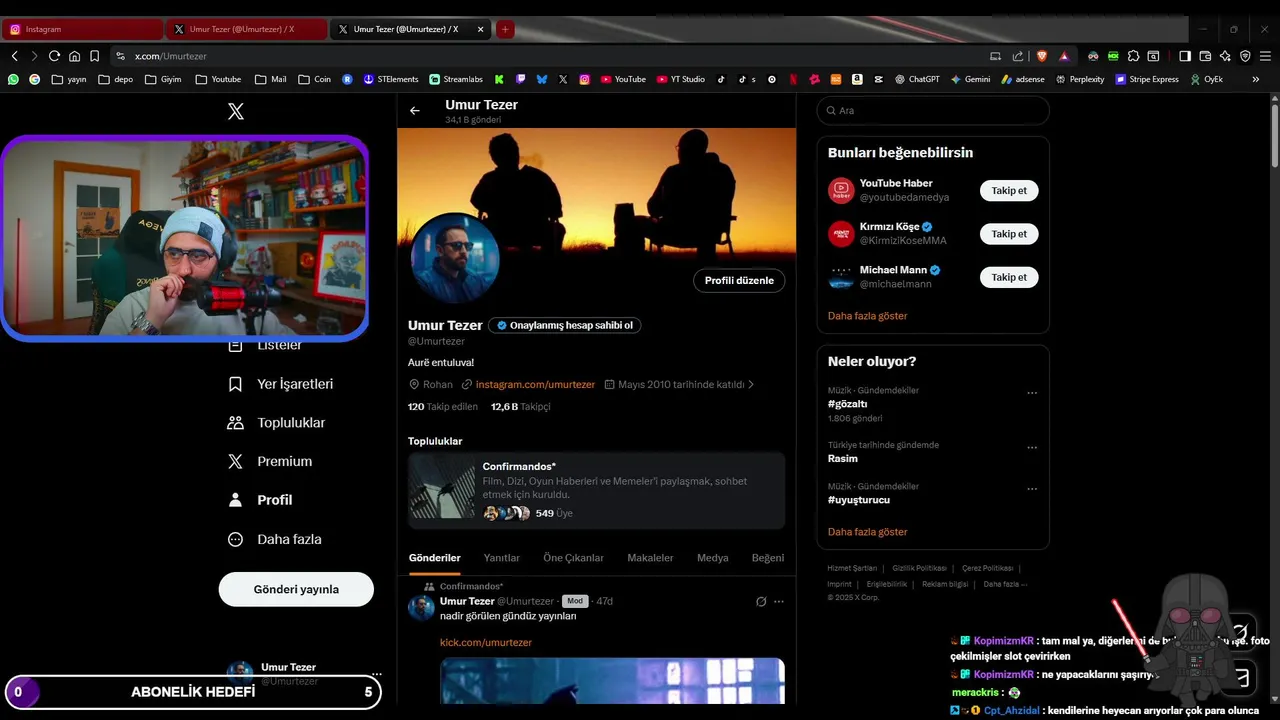The height and width of the screenshot is (720, 1280).
Task: Click the share page icon in address bar
Action: 1018,56
